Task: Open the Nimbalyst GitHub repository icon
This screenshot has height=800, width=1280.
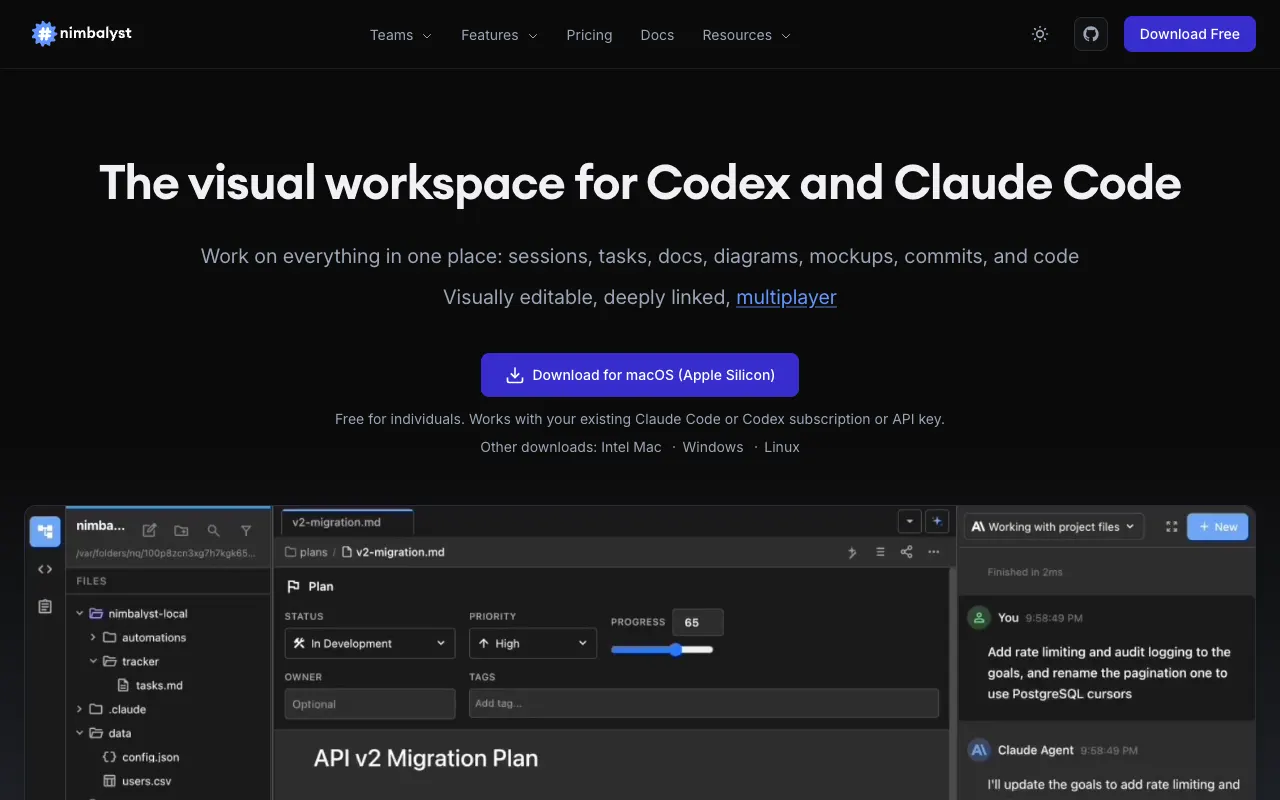Action: pos(1091,34)
